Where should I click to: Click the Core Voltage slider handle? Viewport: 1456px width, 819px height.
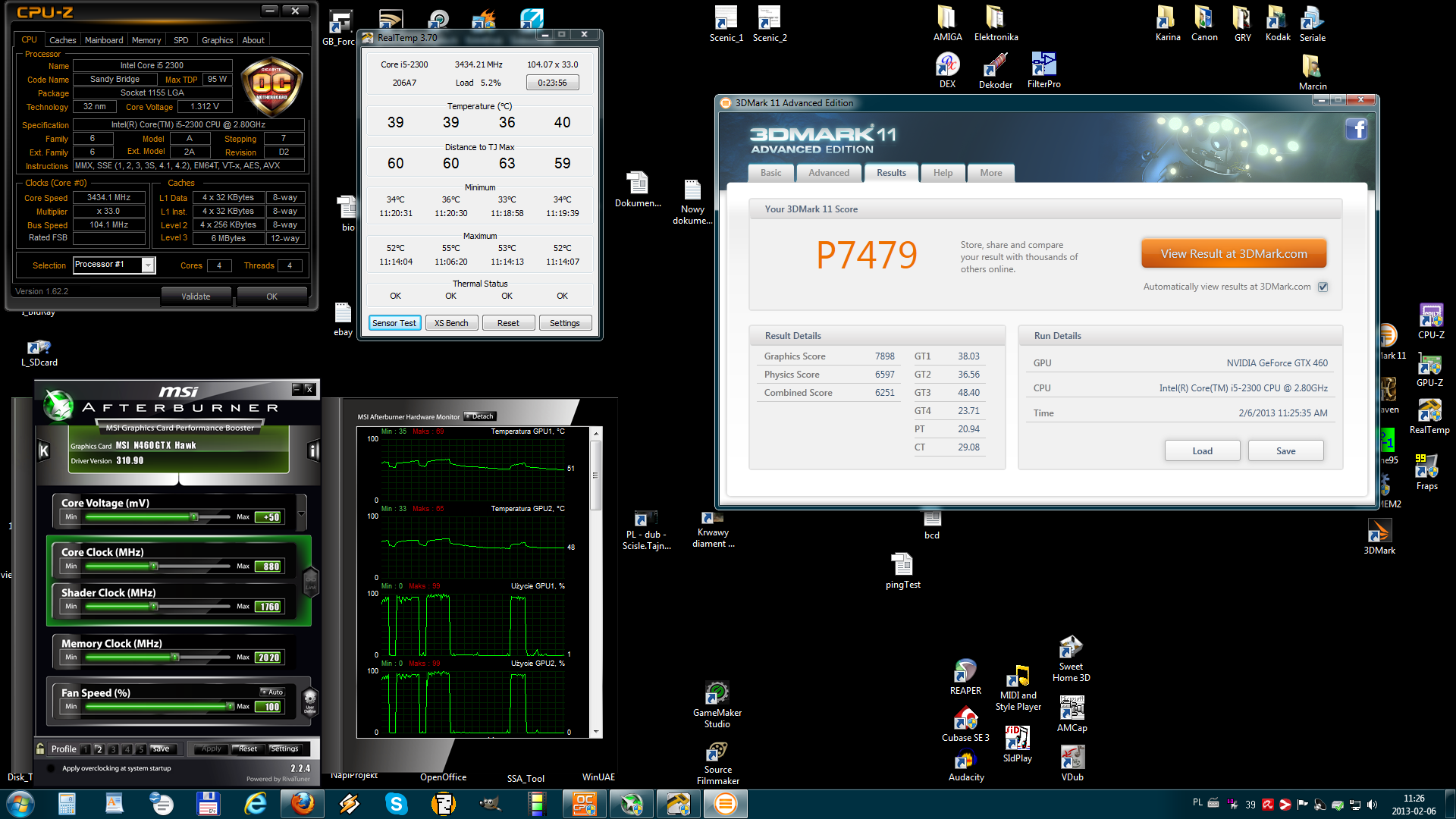pos(194,516)
